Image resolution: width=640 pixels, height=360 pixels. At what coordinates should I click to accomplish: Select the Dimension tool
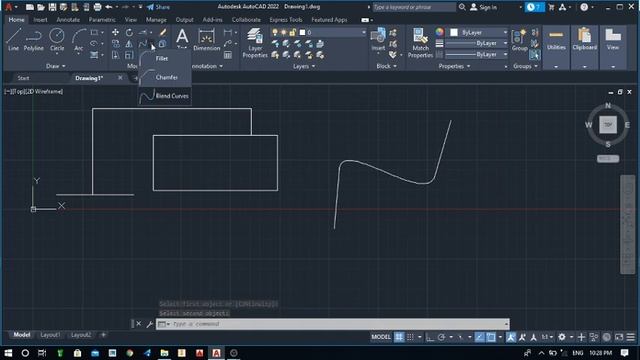(x=207, y=40)
